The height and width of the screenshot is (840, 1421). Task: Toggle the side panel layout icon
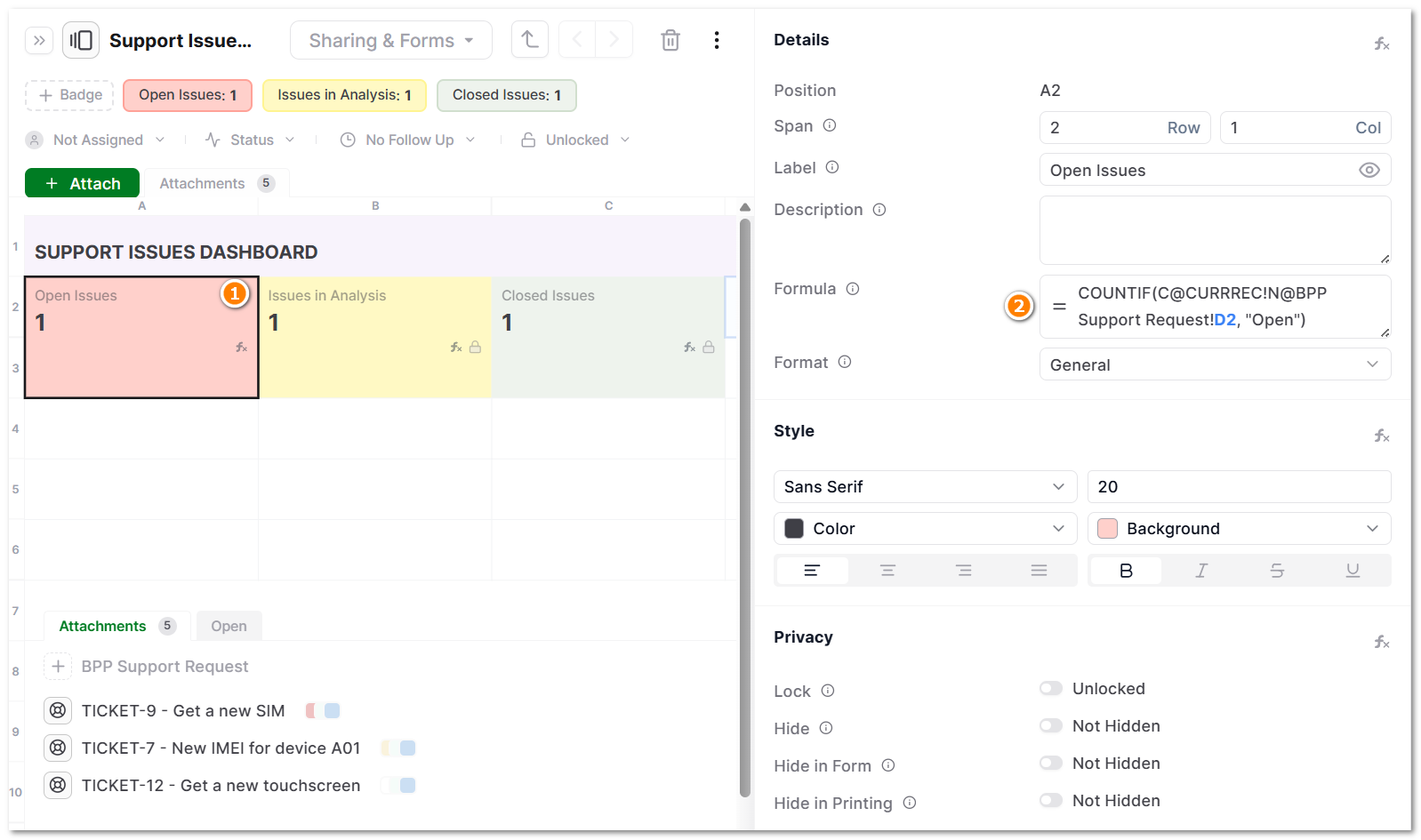click(81, 40)
